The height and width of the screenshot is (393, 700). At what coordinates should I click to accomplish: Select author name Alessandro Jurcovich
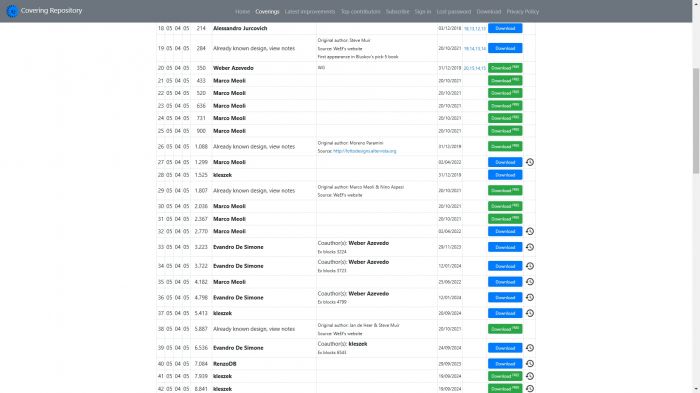tap(240, 28)
